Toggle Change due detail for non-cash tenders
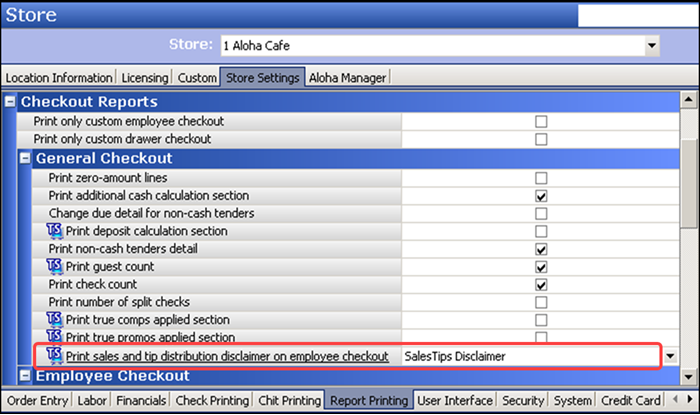The image size is (700, 415). tap(541, 213)
